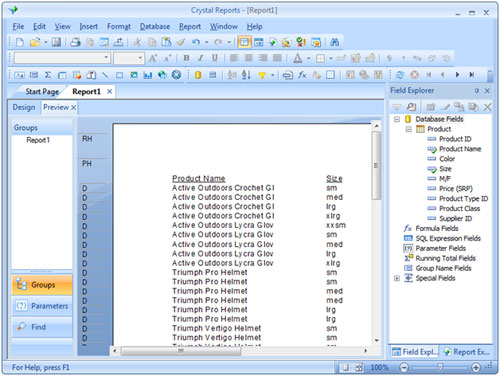
Task: Click the Insert Map globe icon
Action: [162, 75]
